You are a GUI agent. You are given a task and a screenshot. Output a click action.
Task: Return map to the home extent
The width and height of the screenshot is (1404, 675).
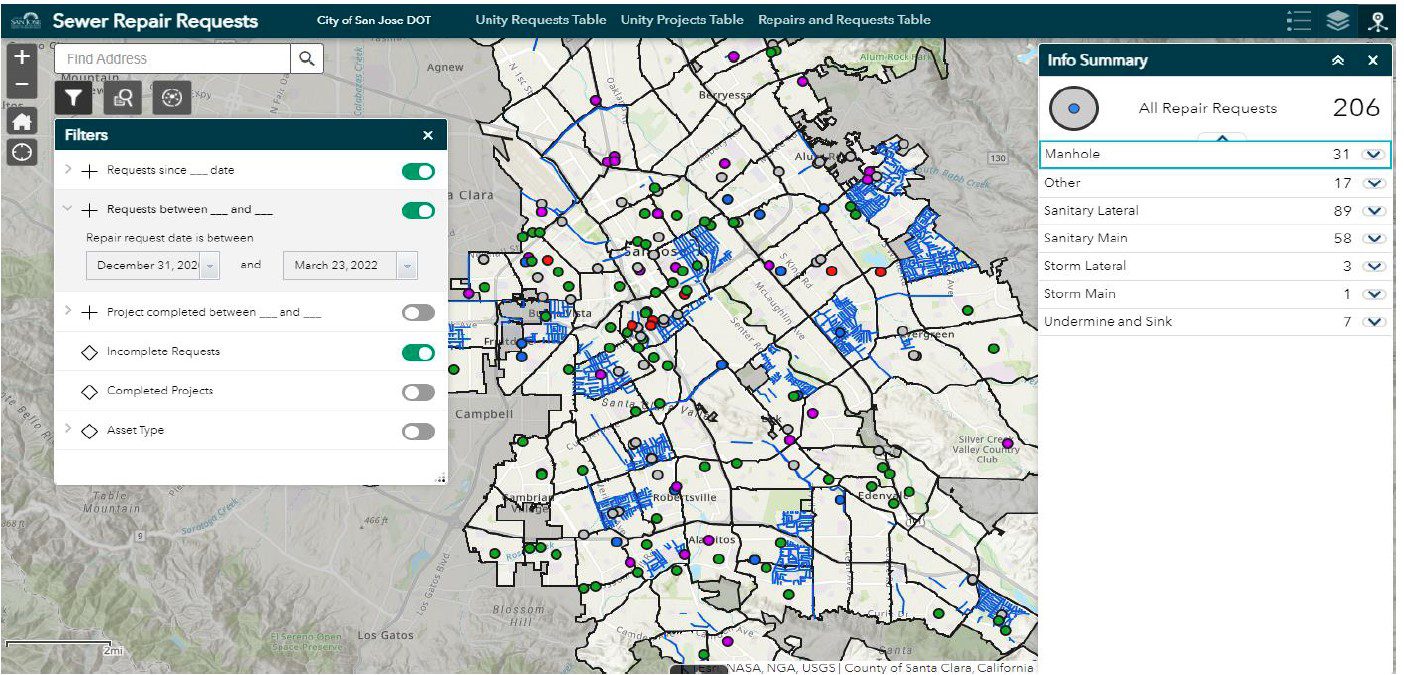click(22, 121)
